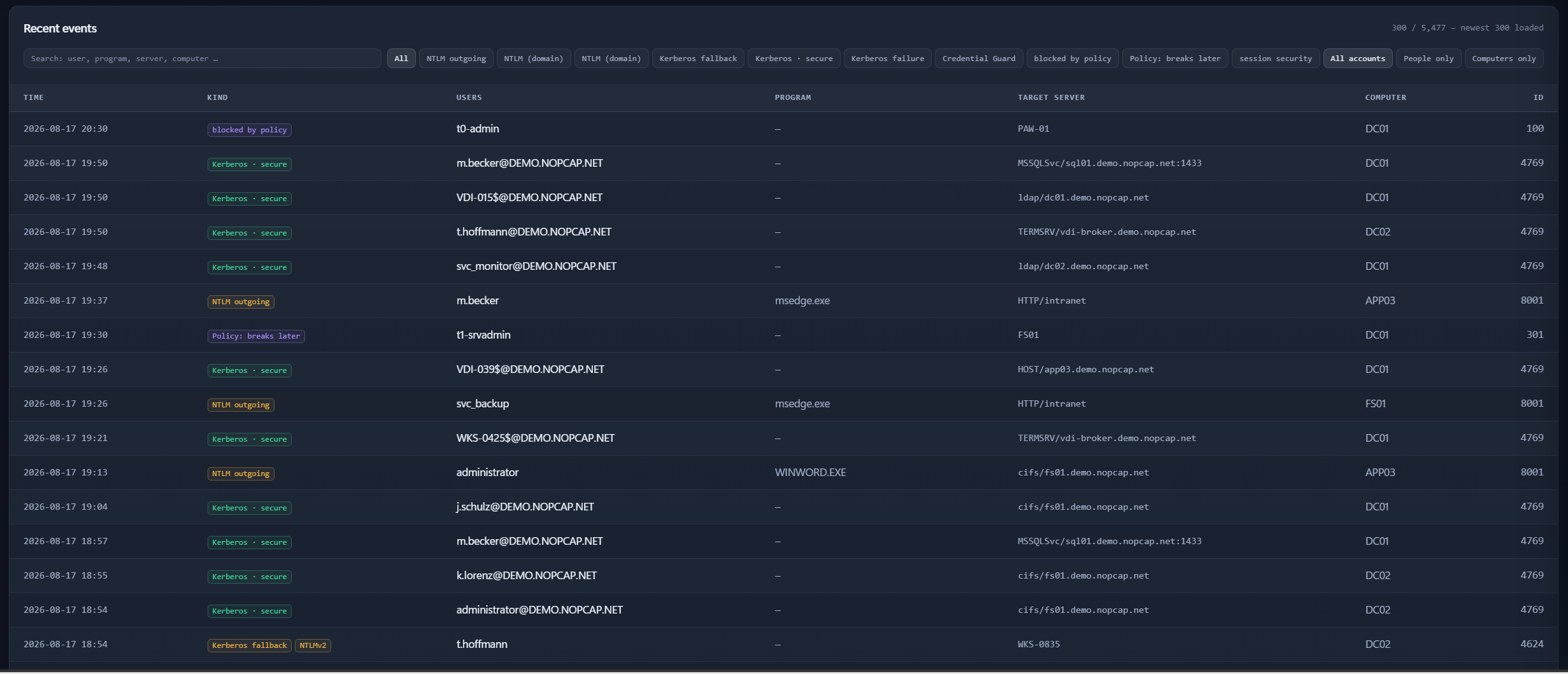Click NTLM outgoing badge in the svc_backup row
Screen dimensions: 1568x674
[241, 405]
